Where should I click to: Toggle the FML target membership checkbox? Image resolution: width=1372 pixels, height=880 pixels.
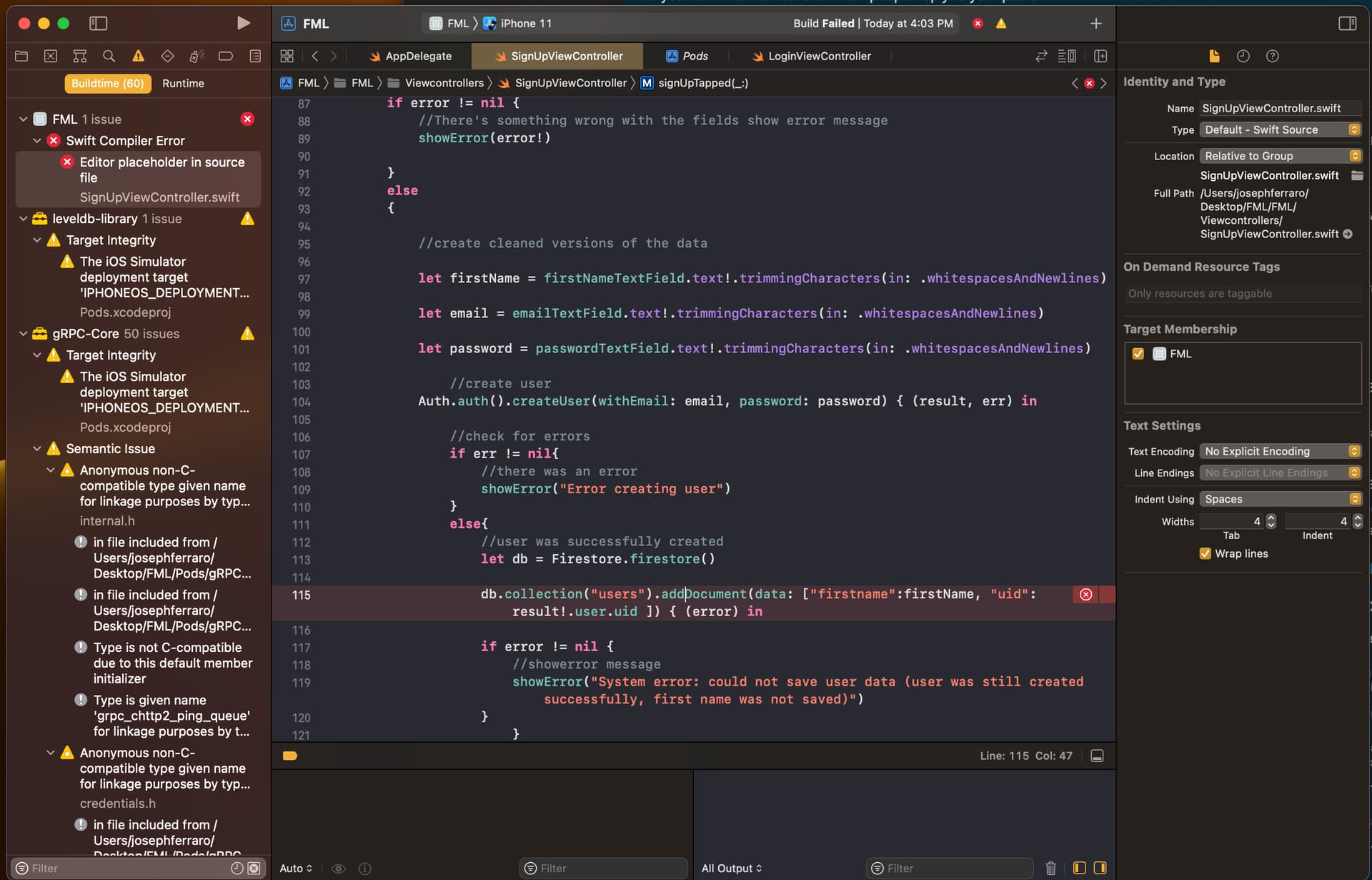[x=1138, y=354]
